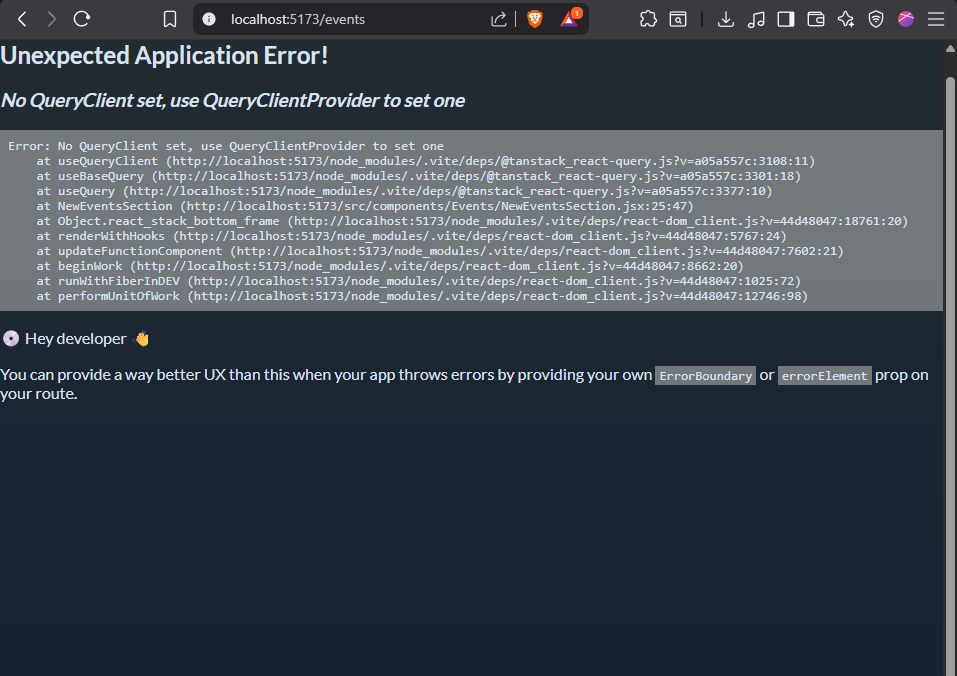
Task: Open the Brave Shields panel
Action: tap(535, 19)
